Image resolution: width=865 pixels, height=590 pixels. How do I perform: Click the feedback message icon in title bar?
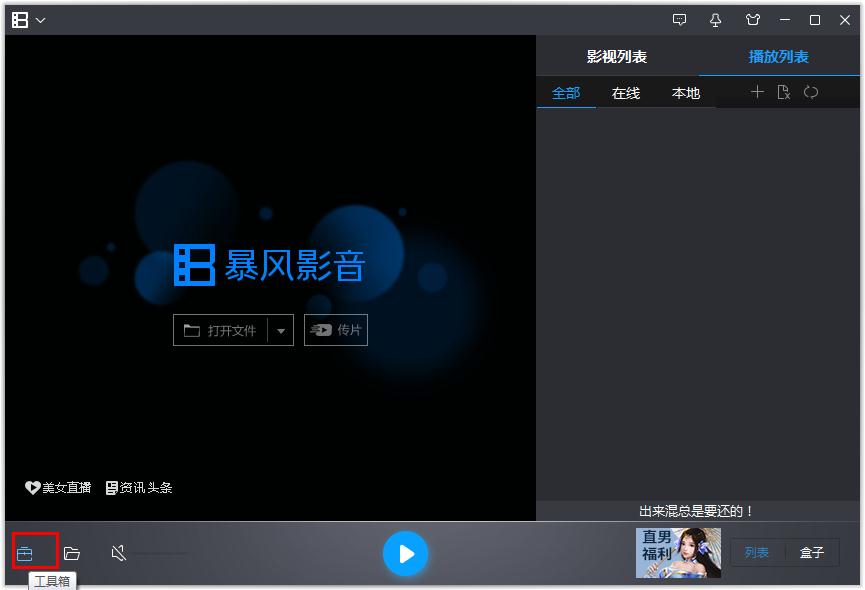pos(679,19)
